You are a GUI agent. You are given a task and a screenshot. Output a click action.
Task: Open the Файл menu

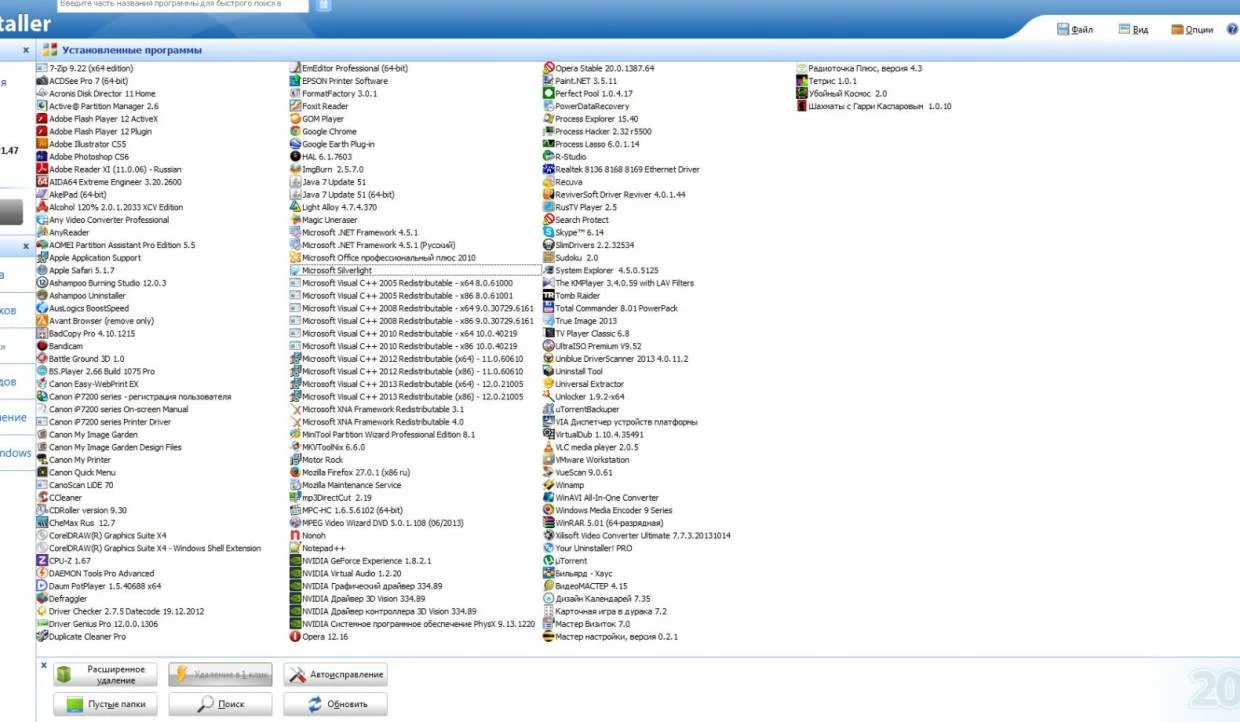click(1075, 30)
